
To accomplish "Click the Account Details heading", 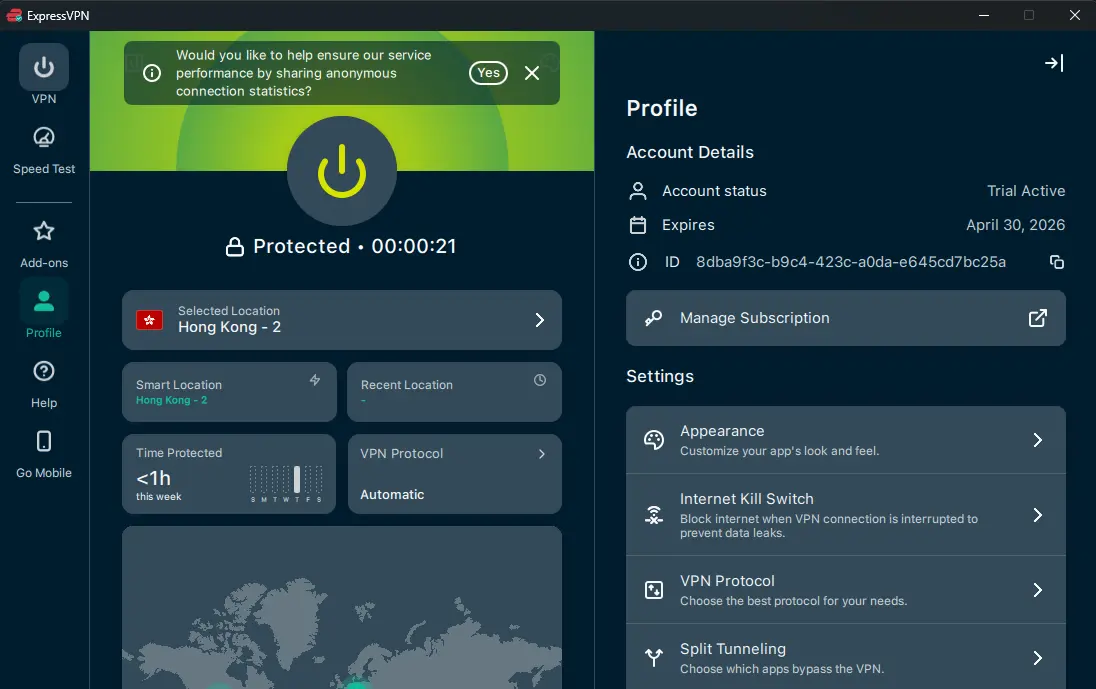I will [x=690, y=152].
